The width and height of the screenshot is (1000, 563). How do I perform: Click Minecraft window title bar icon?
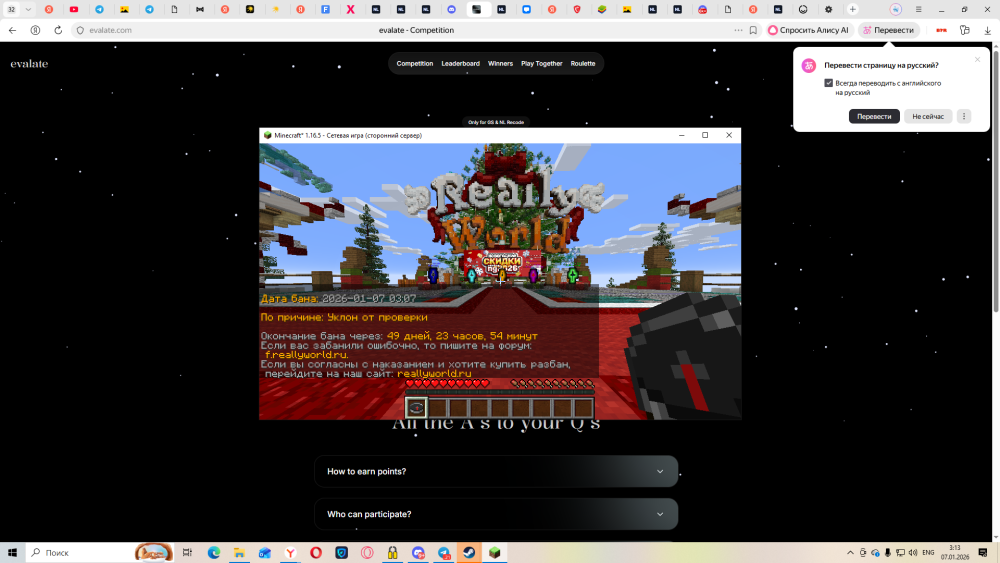point(267,135)
